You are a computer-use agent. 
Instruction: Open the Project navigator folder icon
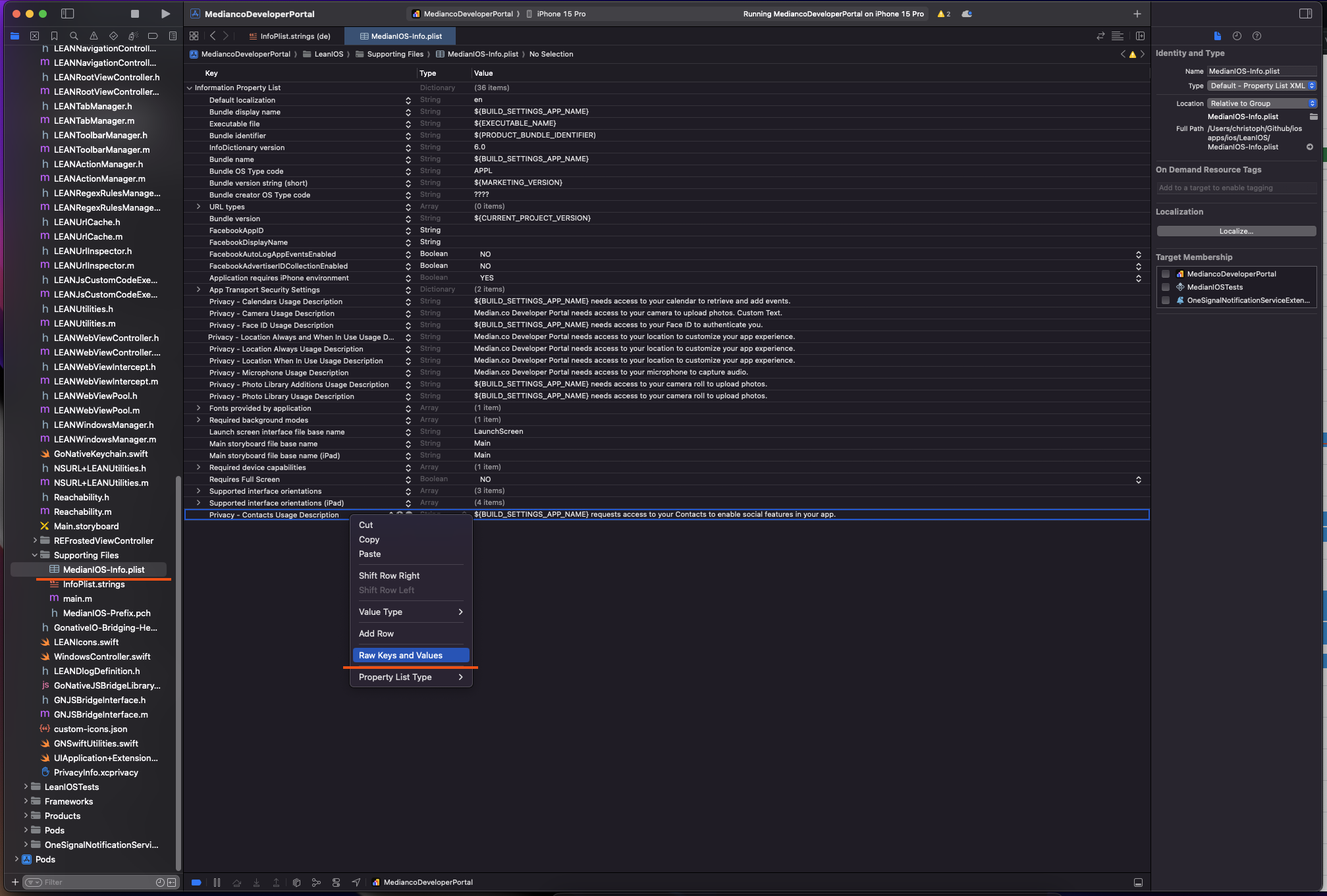[x=15, y=36]
